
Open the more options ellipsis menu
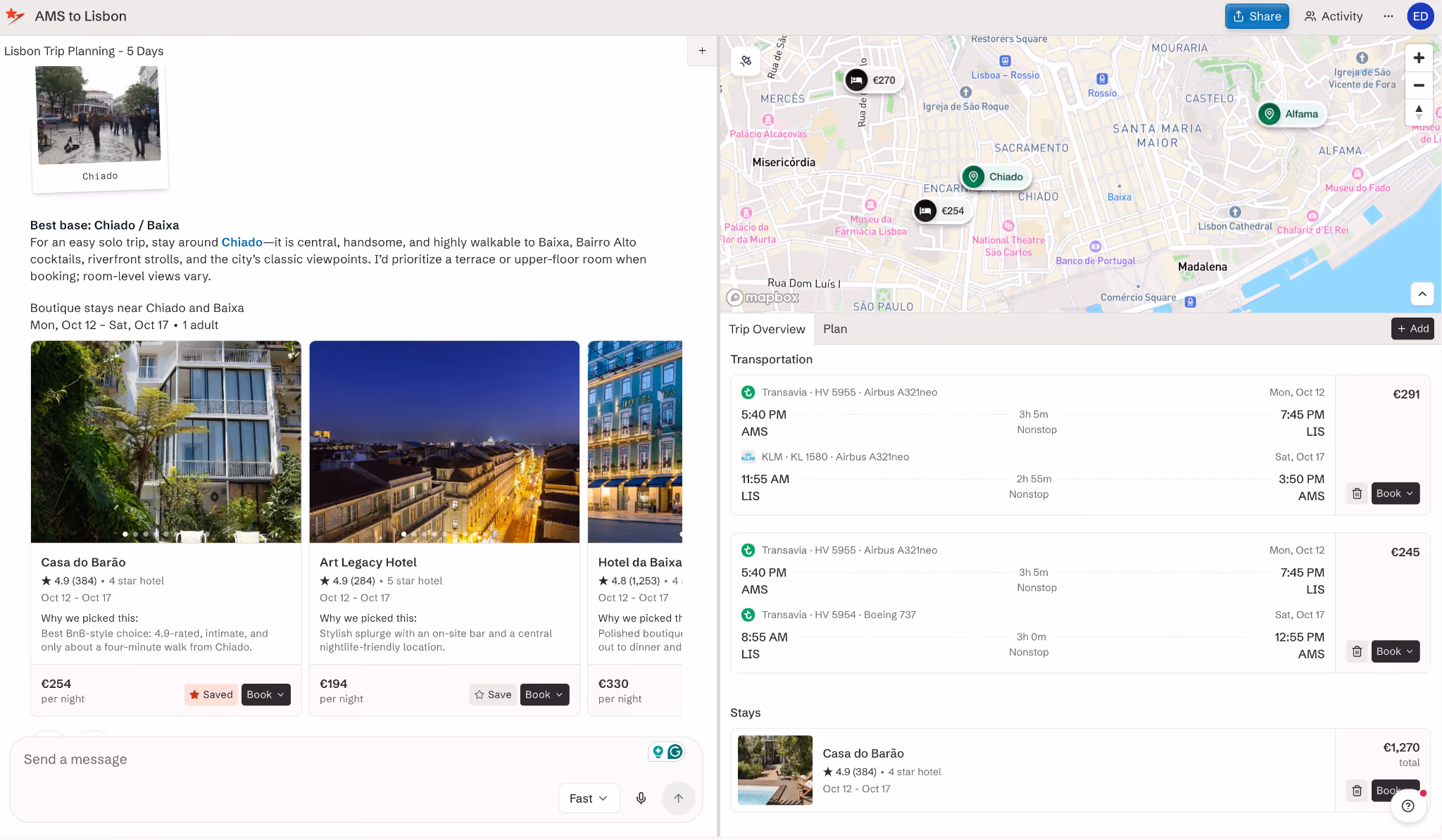[1388, 16]
